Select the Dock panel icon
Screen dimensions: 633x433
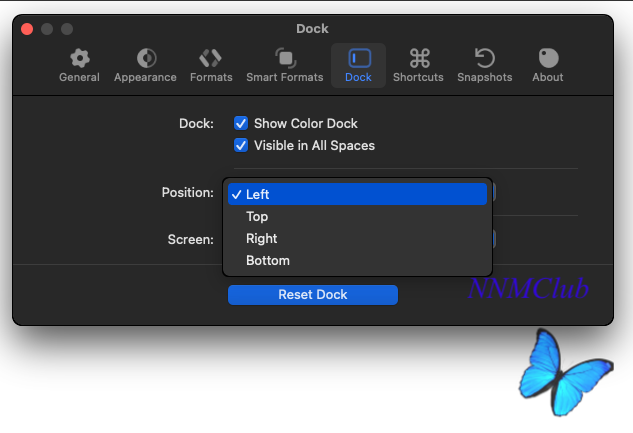[359, 58]
